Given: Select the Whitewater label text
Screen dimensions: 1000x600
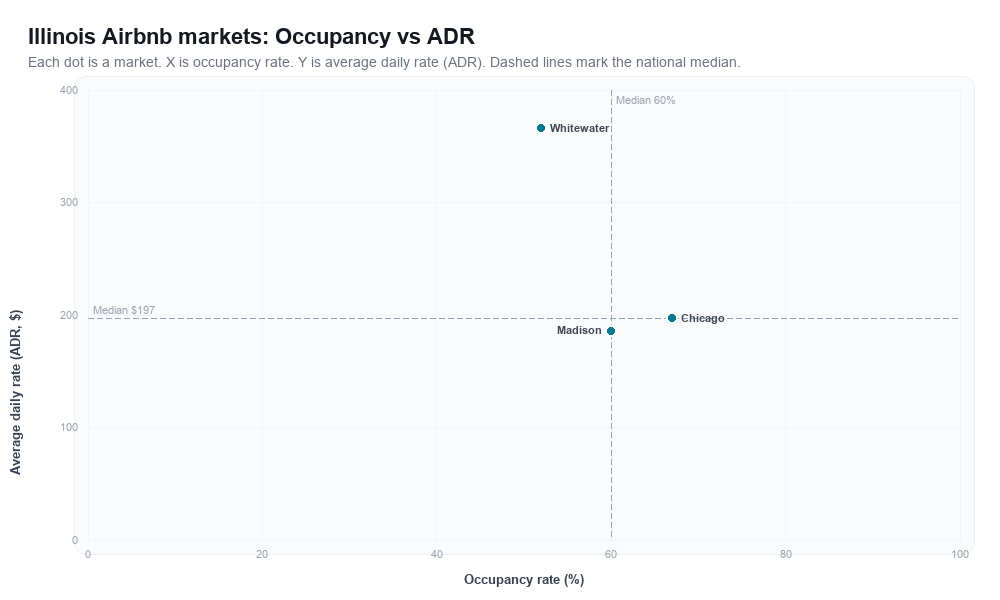Looking at the screenshot, I should (x=579, y=128).
